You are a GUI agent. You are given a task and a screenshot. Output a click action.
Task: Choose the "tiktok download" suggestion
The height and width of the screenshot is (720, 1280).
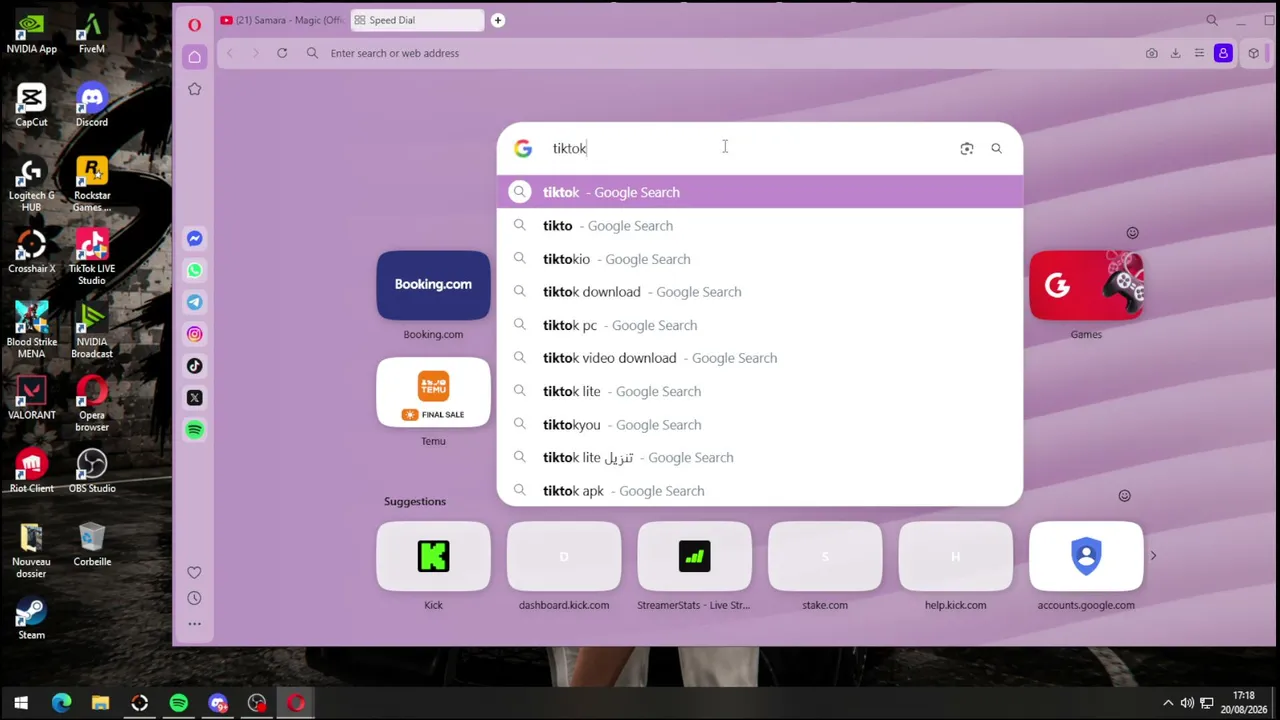[x=760, y=292]
